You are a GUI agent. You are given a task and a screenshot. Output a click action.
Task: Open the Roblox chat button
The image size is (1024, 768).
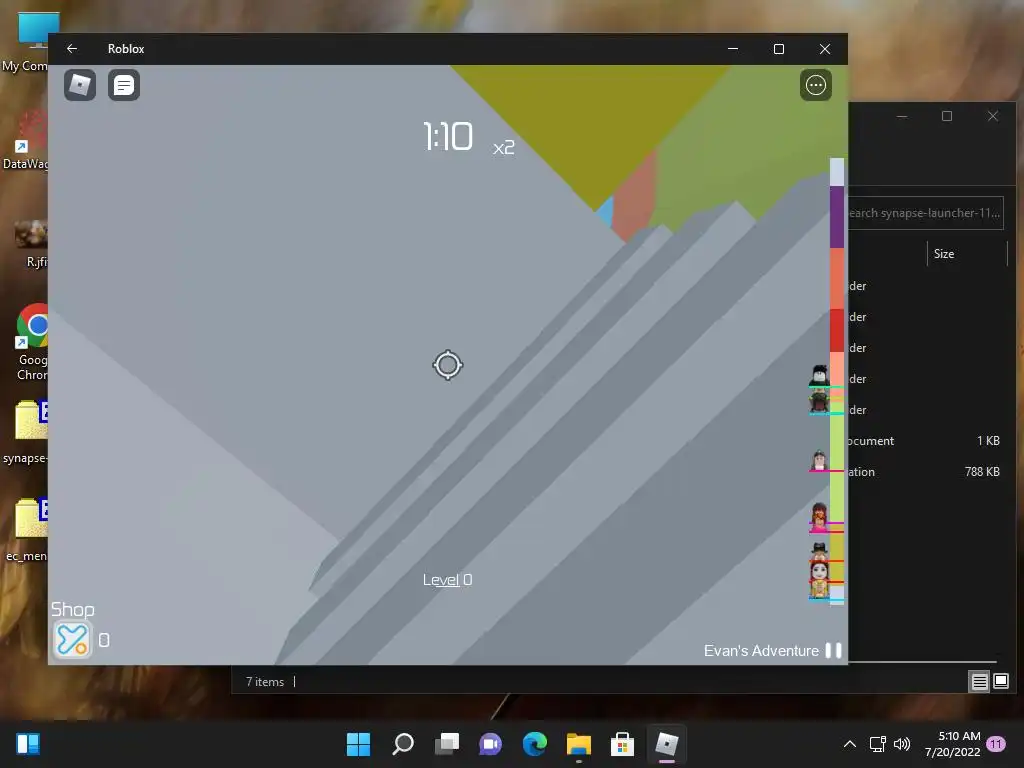[x=123, y=85]
